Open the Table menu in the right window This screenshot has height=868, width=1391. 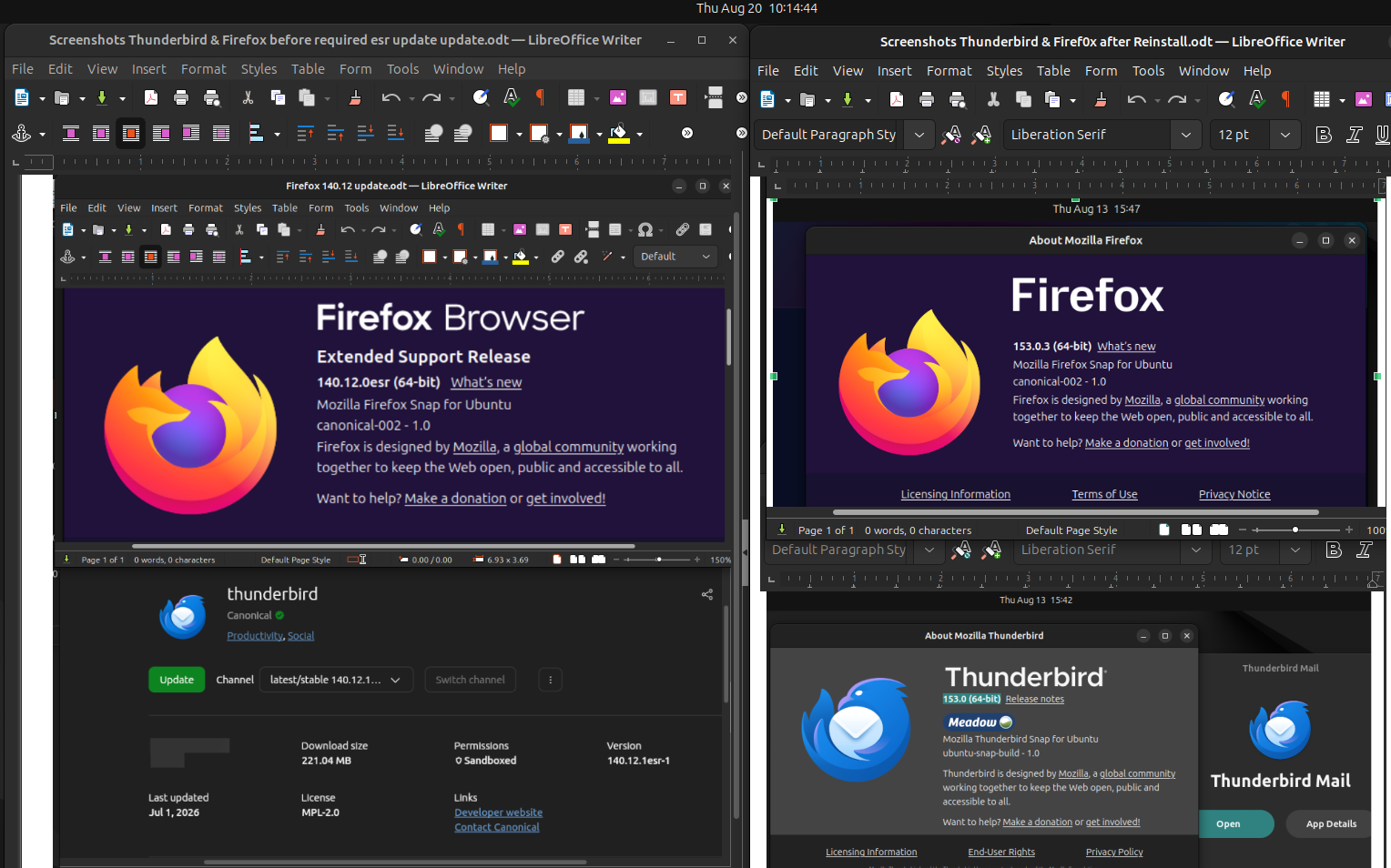point(1053,71)
